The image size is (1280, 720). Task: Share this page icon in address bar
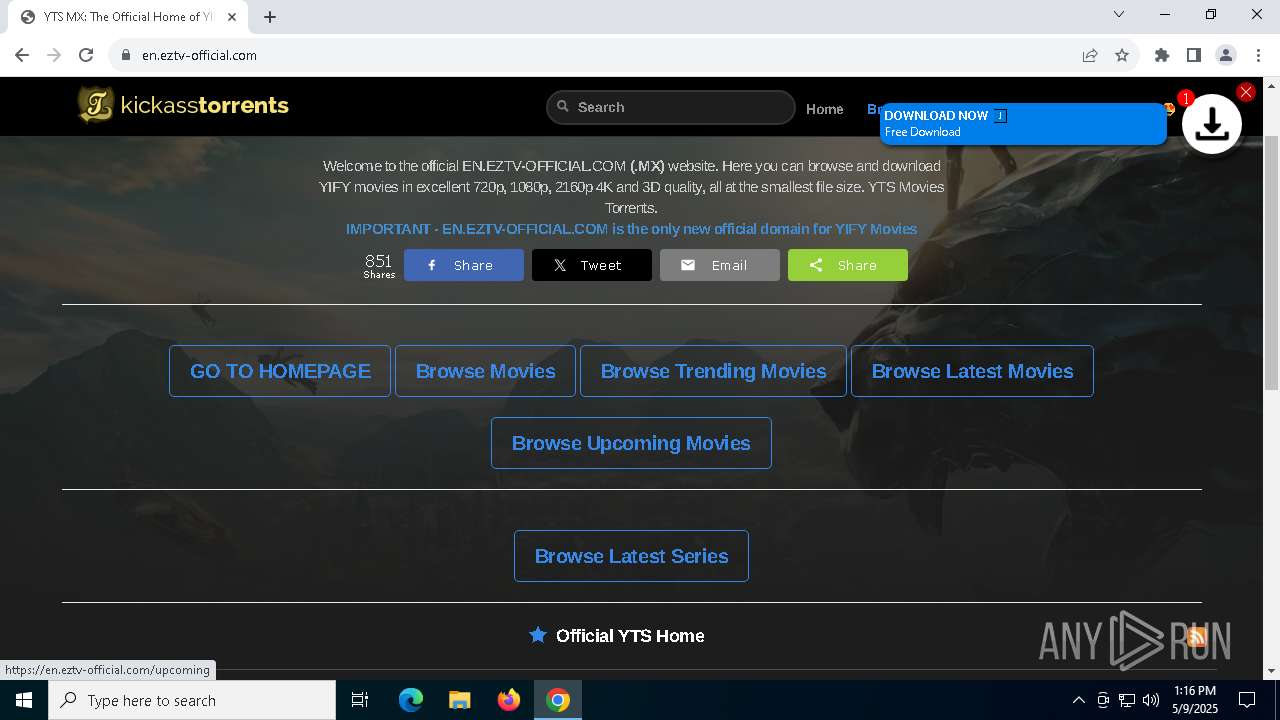click(1090, 55)
